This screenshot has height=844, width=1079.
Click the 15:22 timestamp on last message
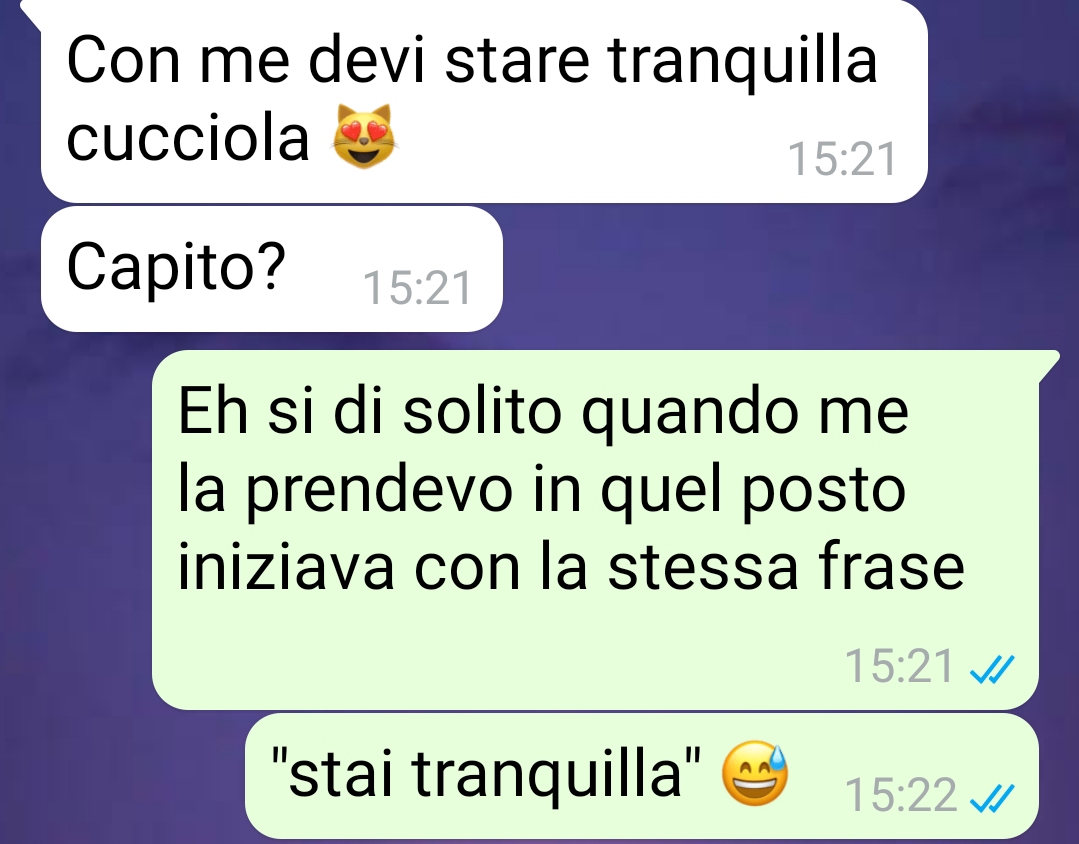900,795
